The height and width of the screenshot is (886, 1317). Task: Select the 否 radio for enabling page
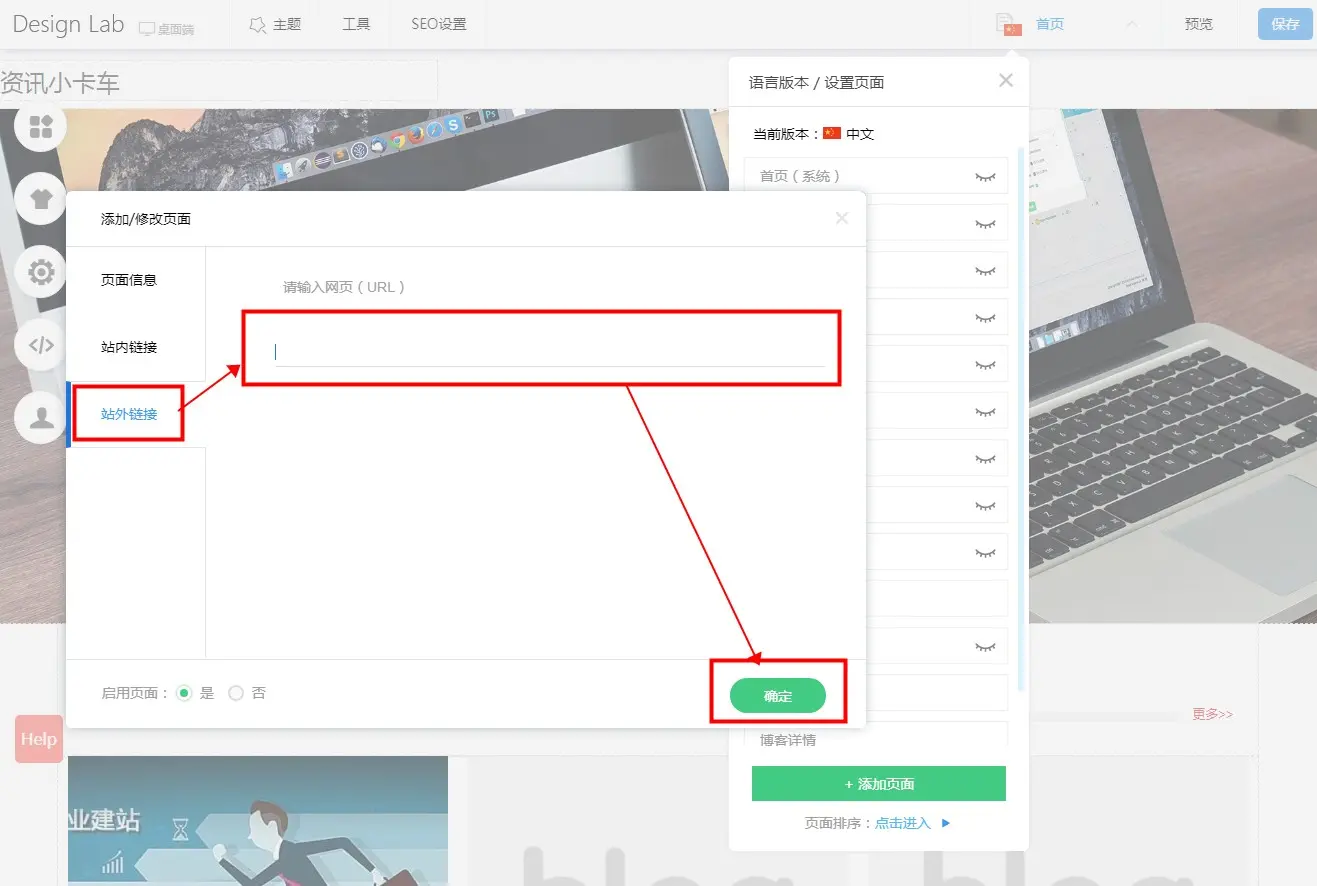tap(236, 693)
